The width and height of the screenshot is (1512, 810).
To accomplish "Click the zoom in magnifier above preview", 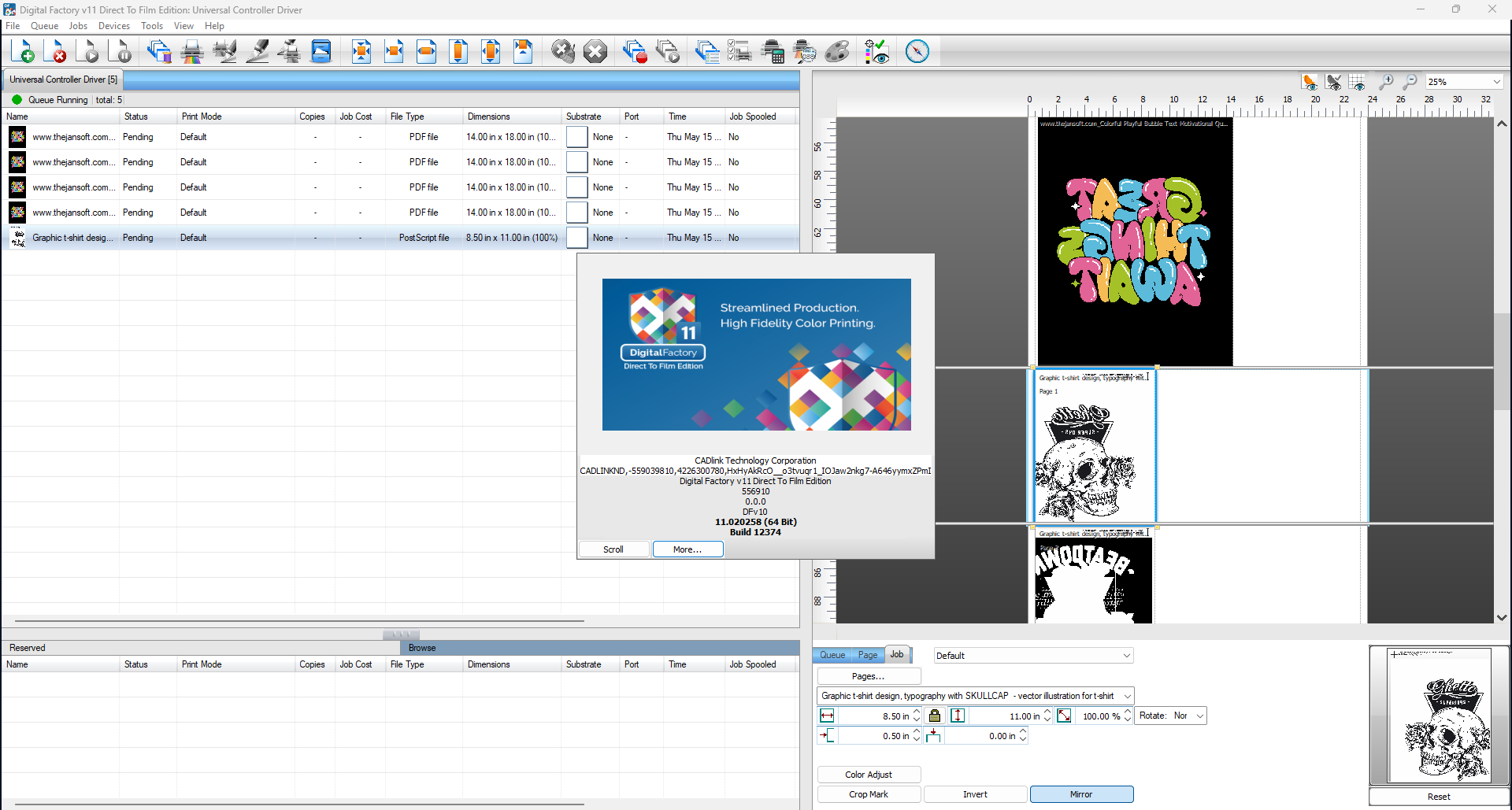I will (x=1386, y=82).
